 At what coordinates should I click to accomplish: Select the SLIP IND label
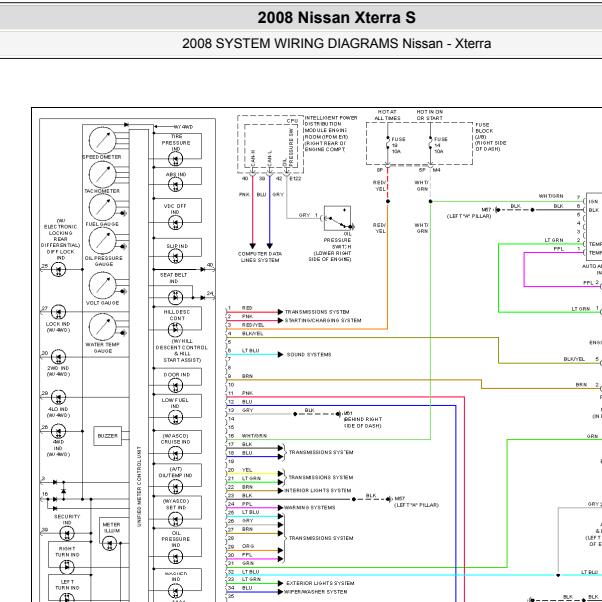[177, 246]
